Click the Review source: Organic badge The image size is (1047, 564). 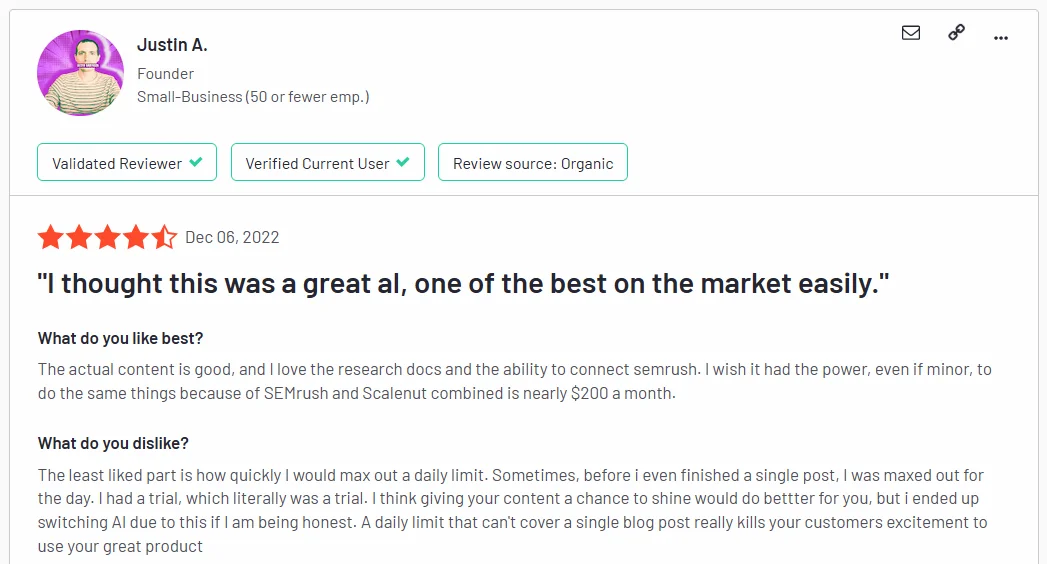(533, 163)
